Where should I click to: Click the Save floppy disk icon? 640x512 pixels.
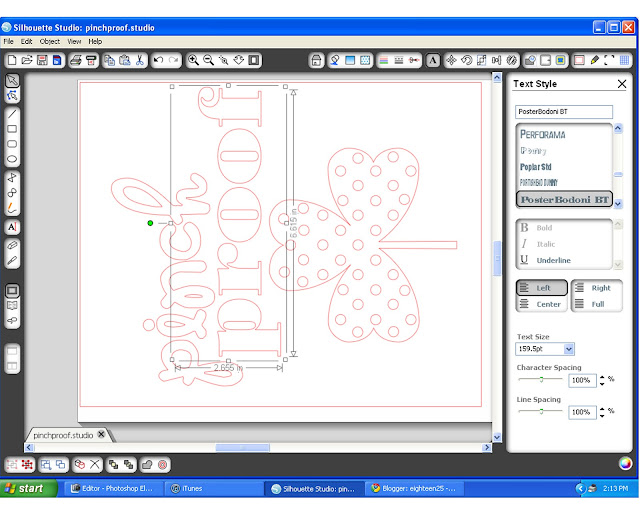(42, 60)
